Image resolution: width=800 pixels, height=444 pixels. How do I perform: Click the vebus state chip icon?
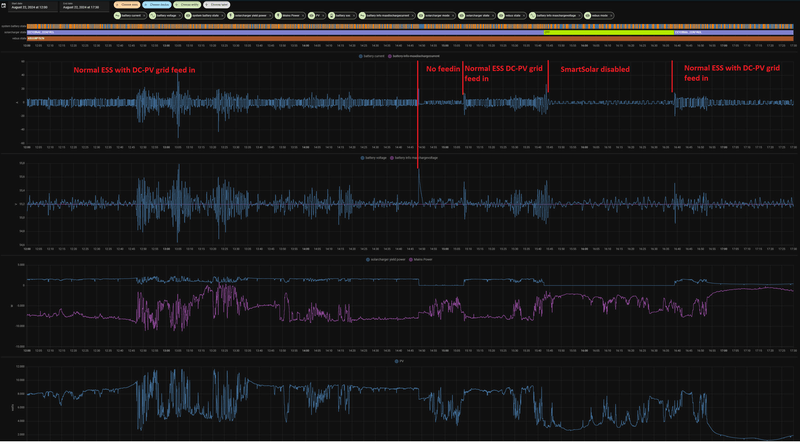tap(501, 15)
